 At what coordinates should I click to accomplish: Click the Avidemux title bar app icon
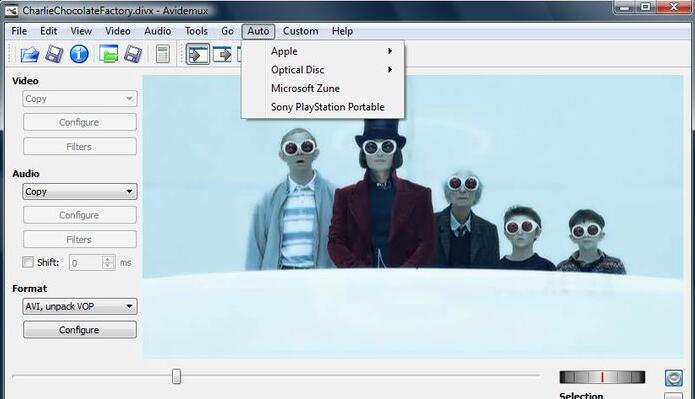tap(11, 11)
